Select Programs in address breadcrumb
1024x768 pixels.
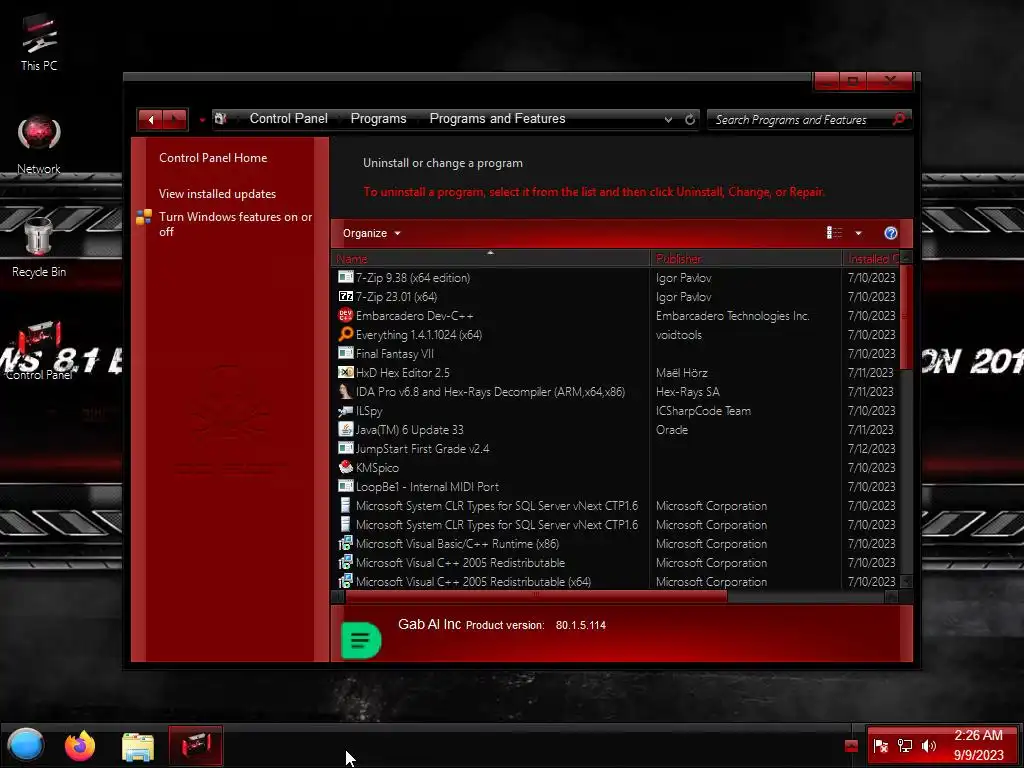(x=378, y=119)
